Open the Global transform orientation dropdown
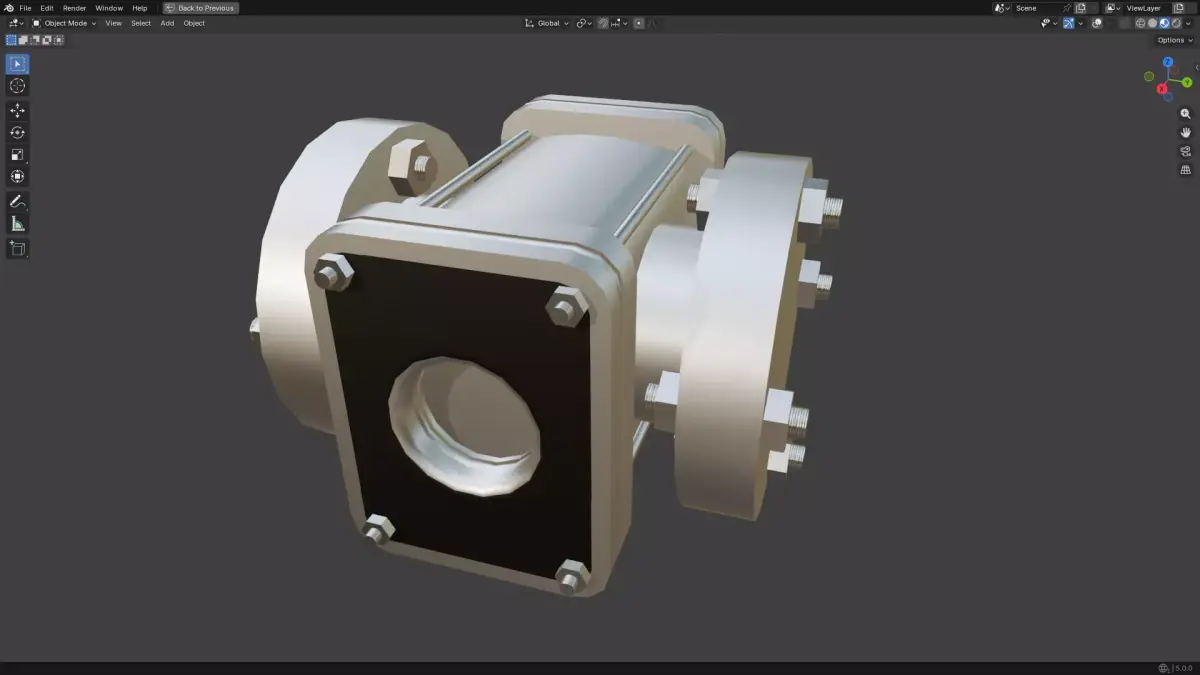 (547, 23)
